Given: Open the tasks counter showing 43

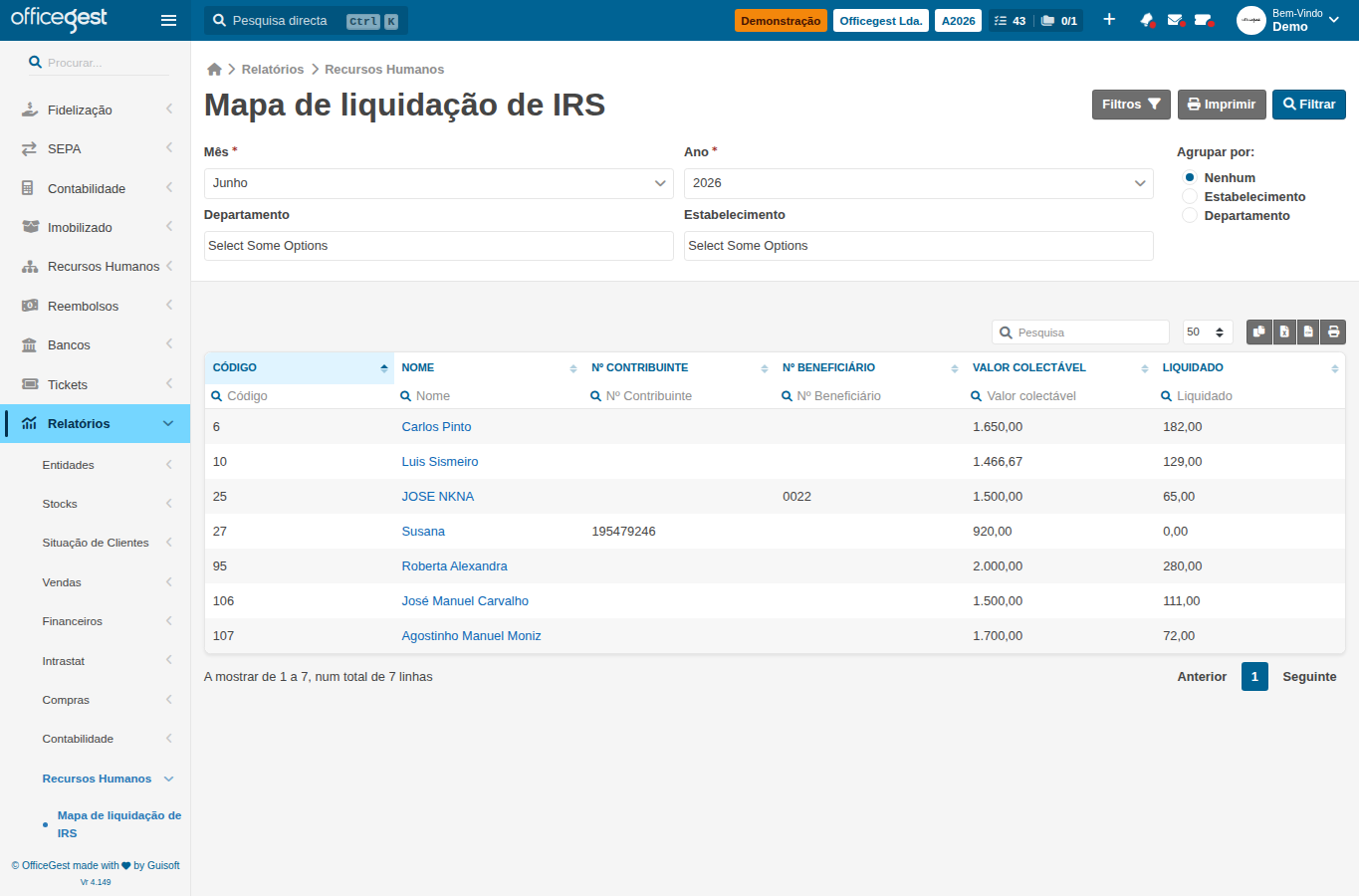Looking at the screenshot, I should [1010, 21].
